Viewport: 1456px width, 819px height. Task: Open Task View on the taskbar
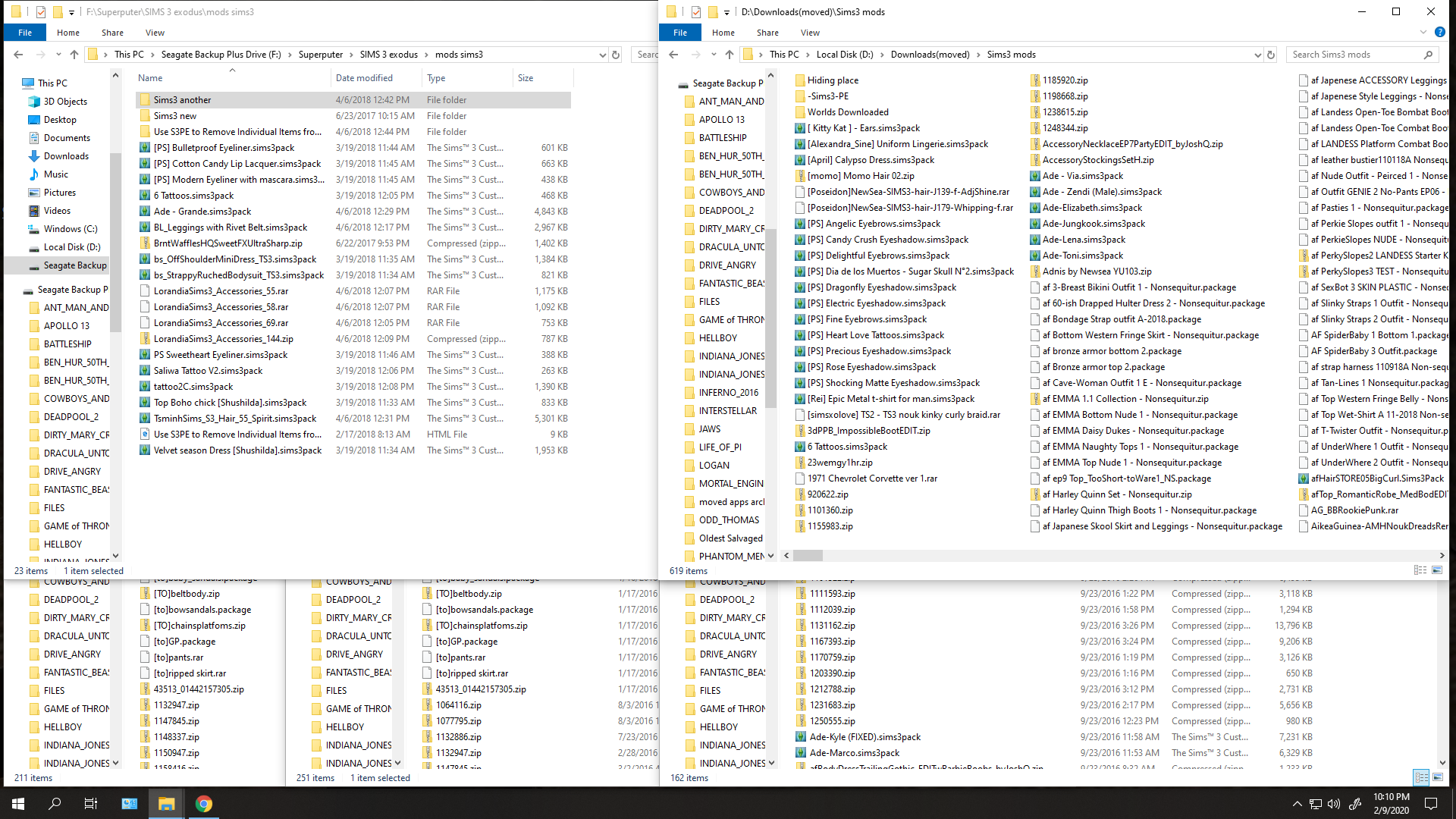point(91,804)
